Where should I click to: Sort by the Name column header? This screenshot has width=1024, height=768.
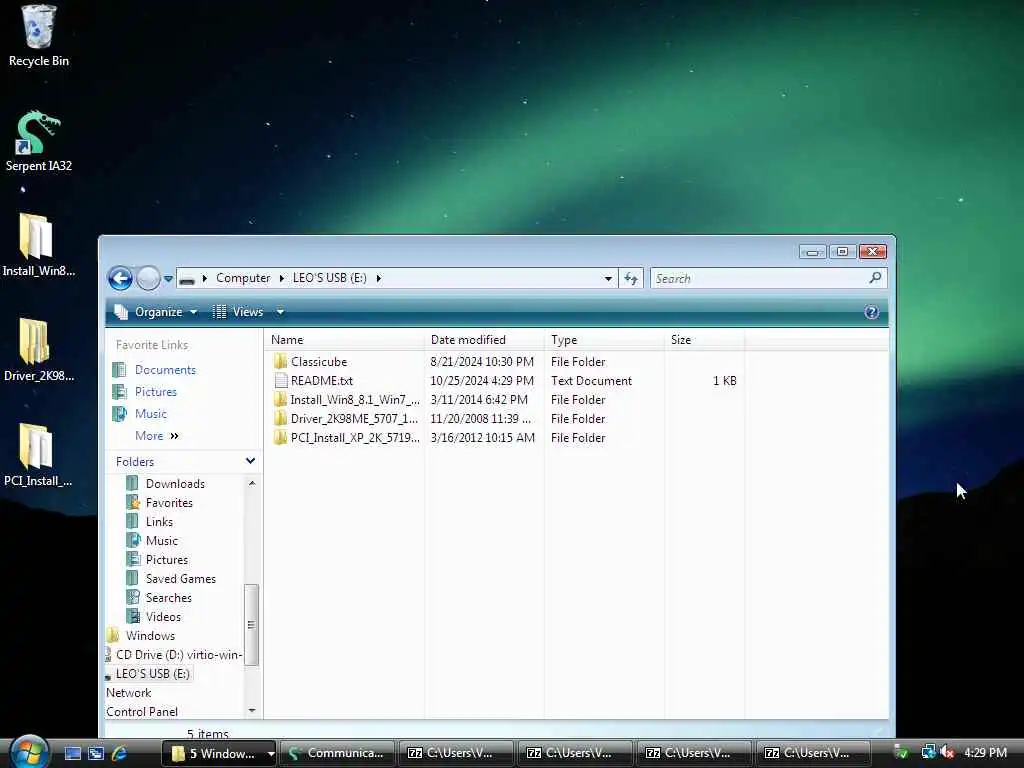click(345, 340)
